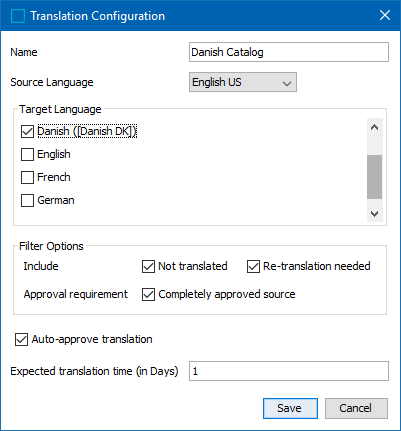
Task: Toggle the Re-translation needed checkbox
Action: tap(253, 267)
